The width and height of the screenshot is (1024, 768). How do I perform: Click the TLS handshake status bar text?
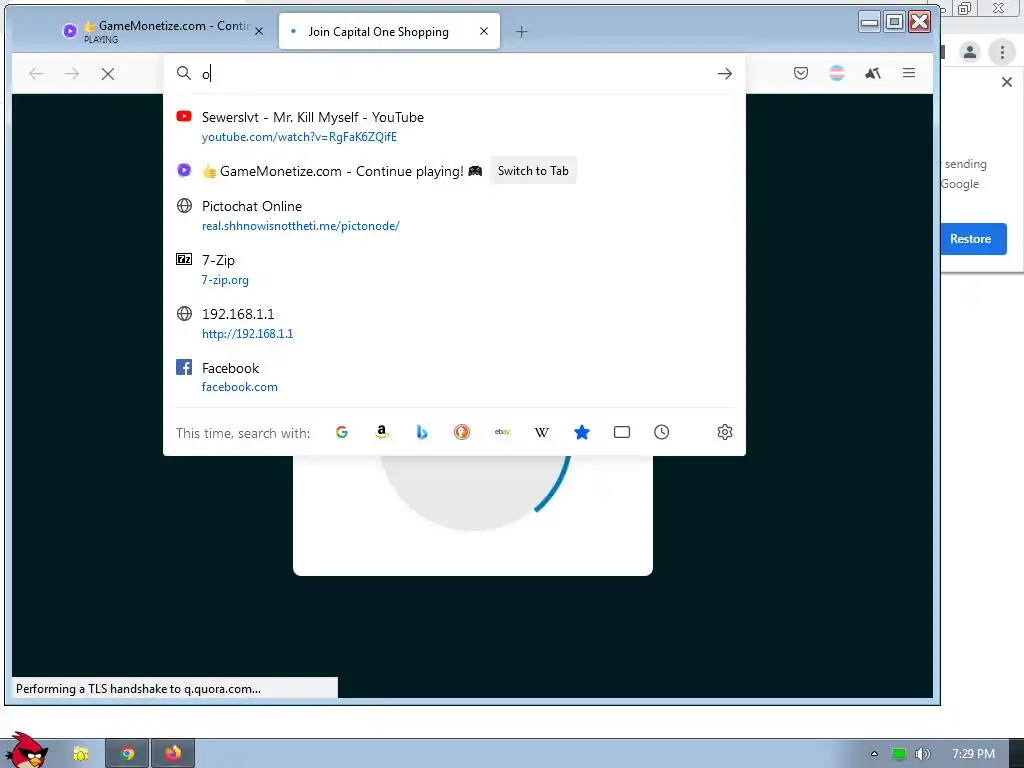pyautogui.click(x=138, y=689)
